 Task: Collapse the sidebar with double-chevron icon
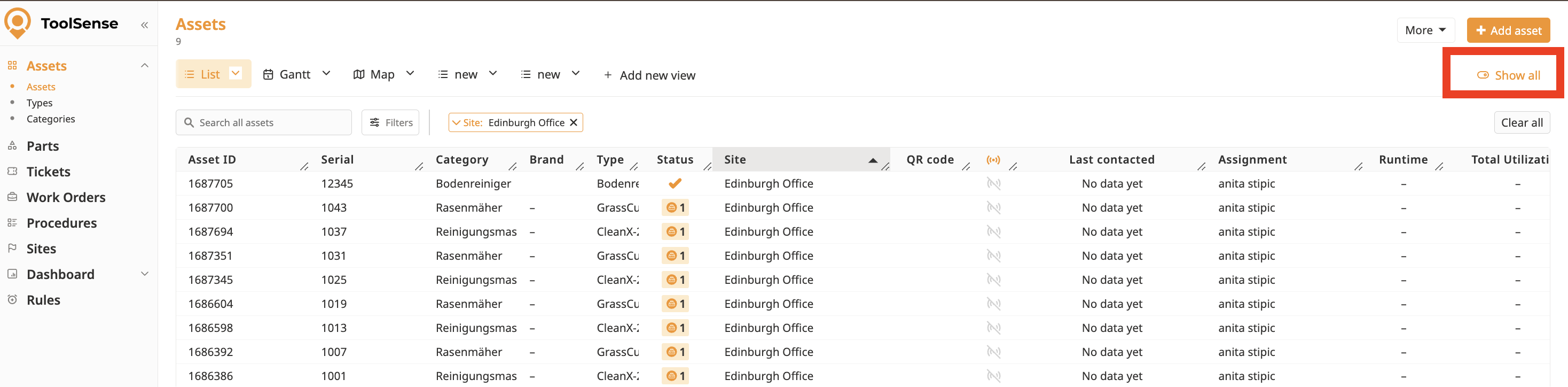pos(144,25)
